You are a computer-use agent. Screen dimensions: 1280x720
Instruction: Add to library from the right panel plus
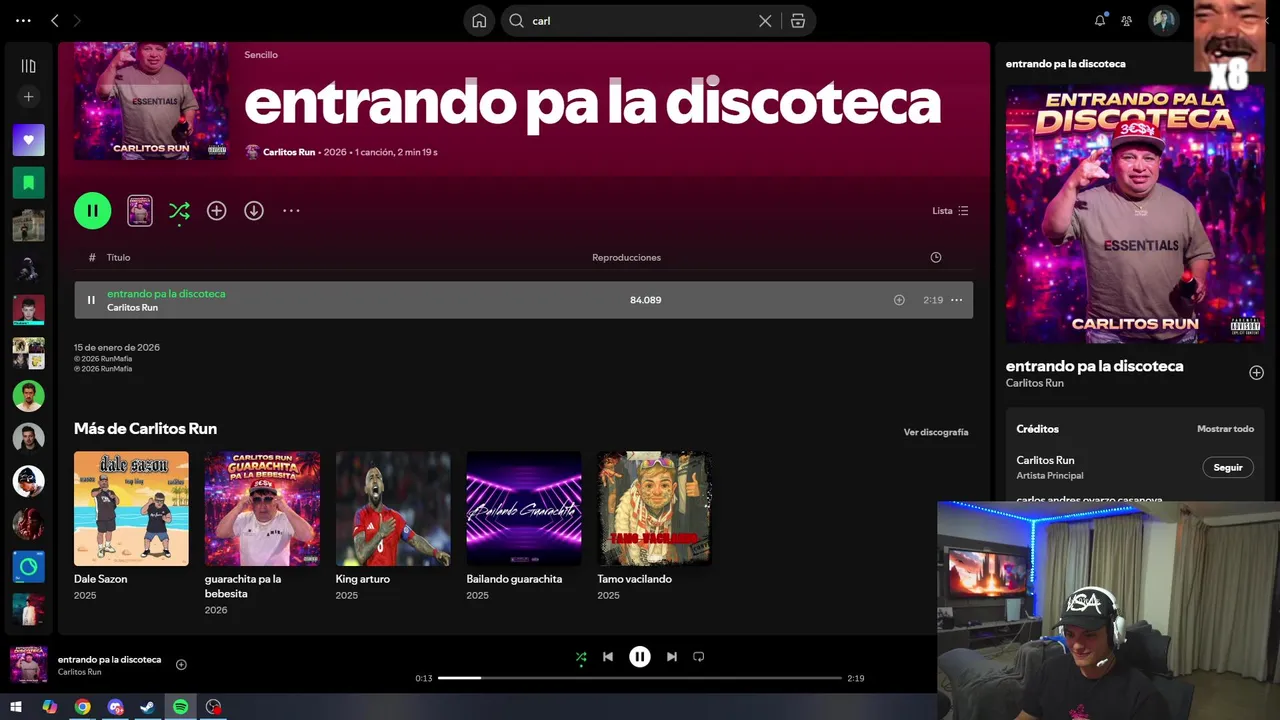1256,373
